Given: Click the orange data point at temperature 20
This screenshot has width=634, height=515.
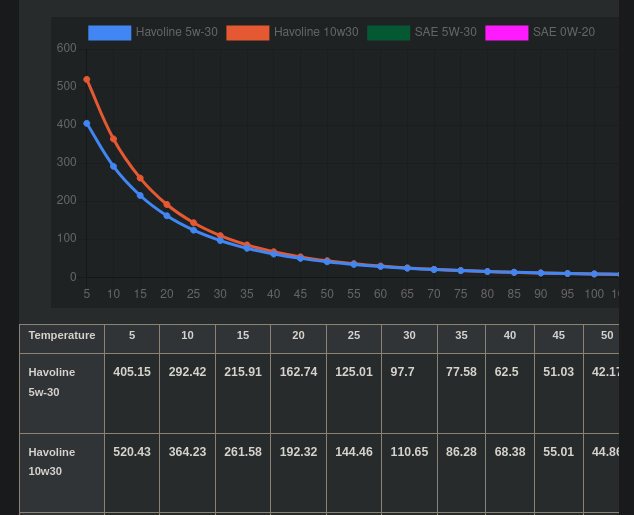Looking at the screenshot, I should 167,205.
